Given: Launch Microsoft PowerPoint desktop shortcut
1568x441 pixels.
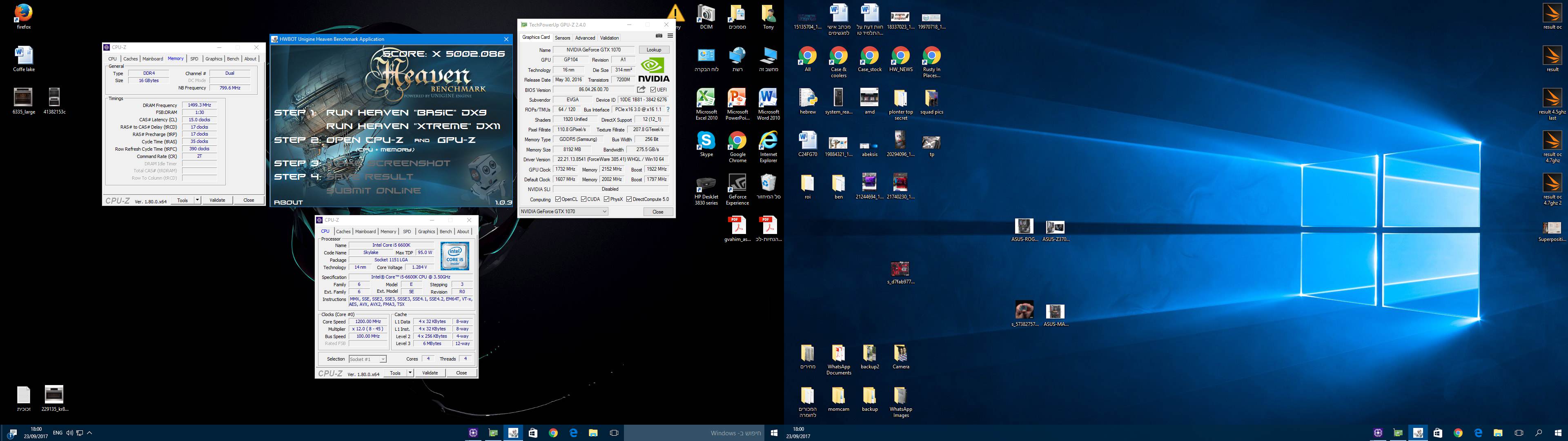Looking at the screenshot, I should pyautogui.click(x=737, y=104).
